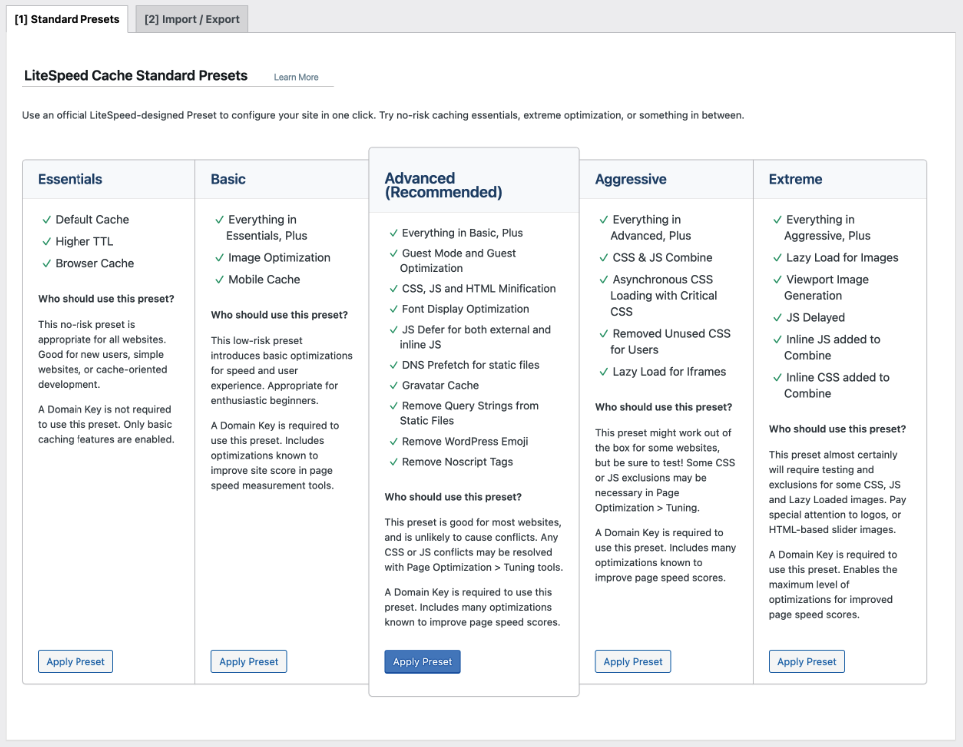This screenshot has height=747, width=963.
Task: Click the Essentials preset heading
Action: tap(70, 179)
